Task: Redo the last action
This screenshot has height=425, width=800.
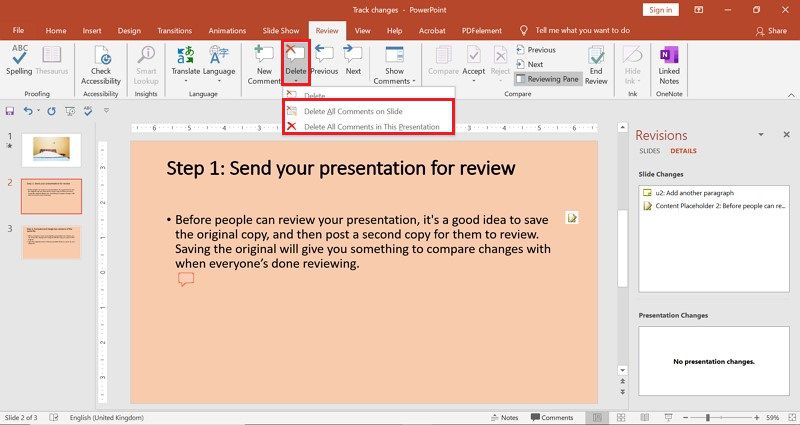Action: (x=51, y=111)
